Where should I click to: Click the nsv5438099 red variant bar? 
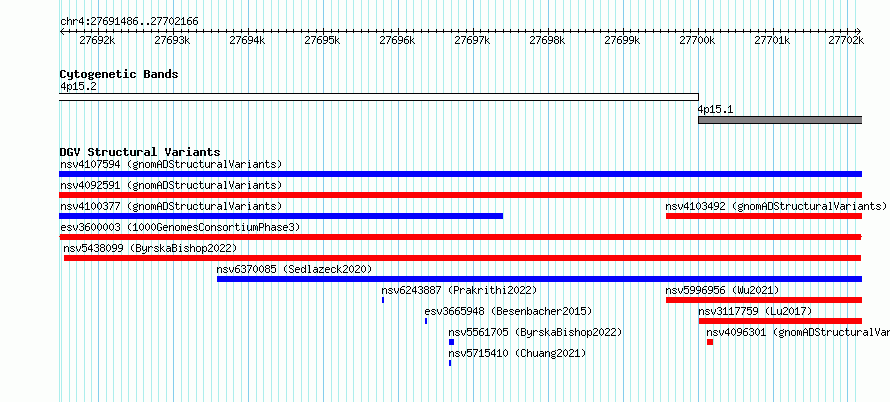pos(463,258)
